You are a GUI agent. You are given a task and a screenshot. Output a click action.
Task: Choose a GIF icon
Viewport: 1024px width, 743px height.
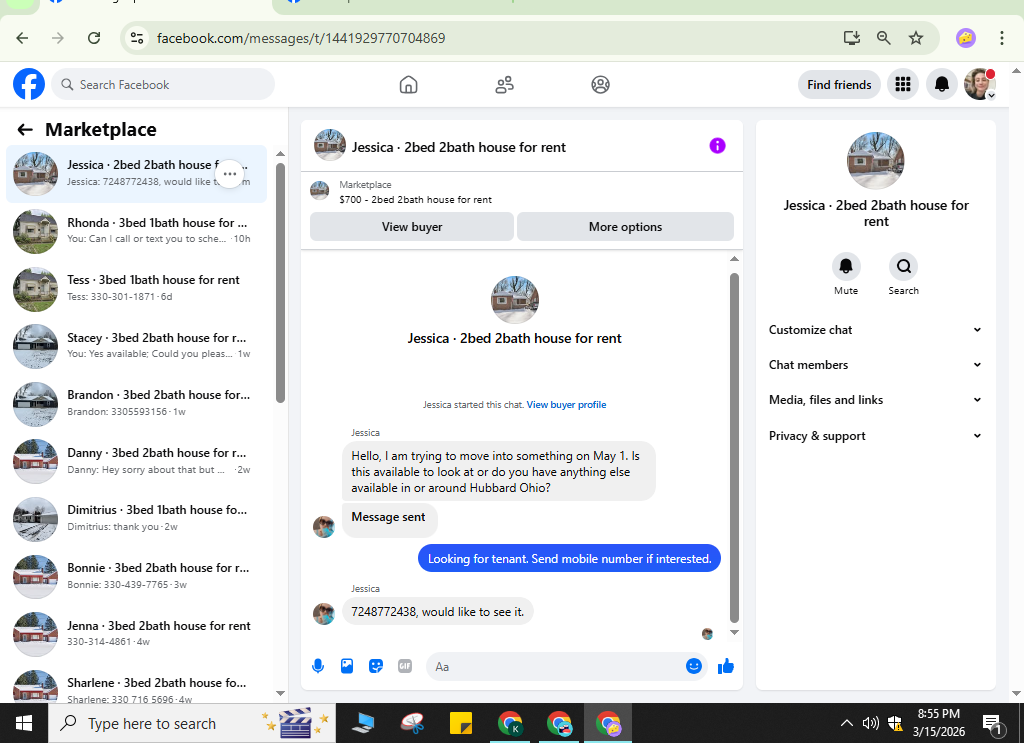pos(405,666)
